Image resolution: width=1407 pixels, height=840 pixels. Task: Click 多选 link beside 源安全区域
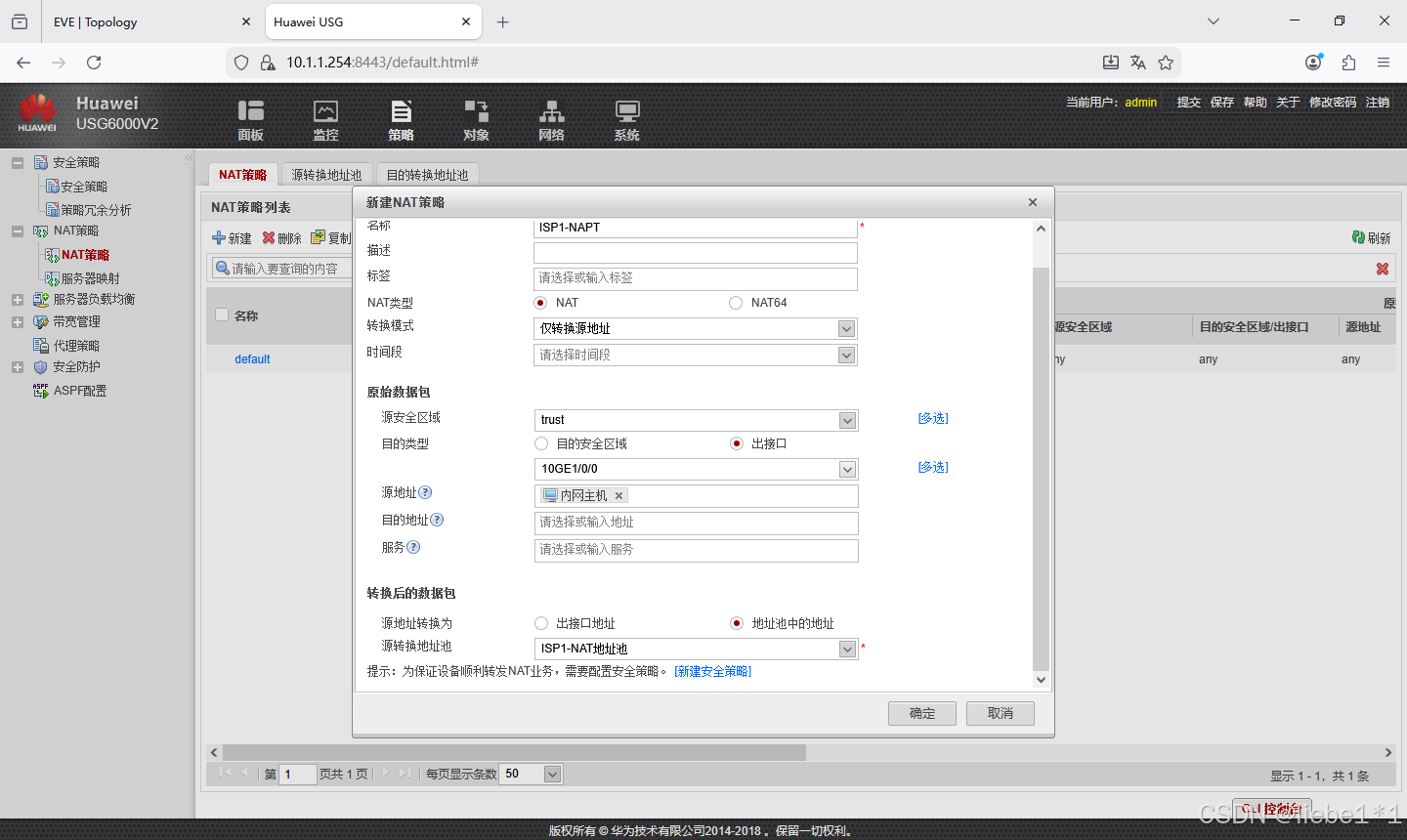(x=933, y=418)
